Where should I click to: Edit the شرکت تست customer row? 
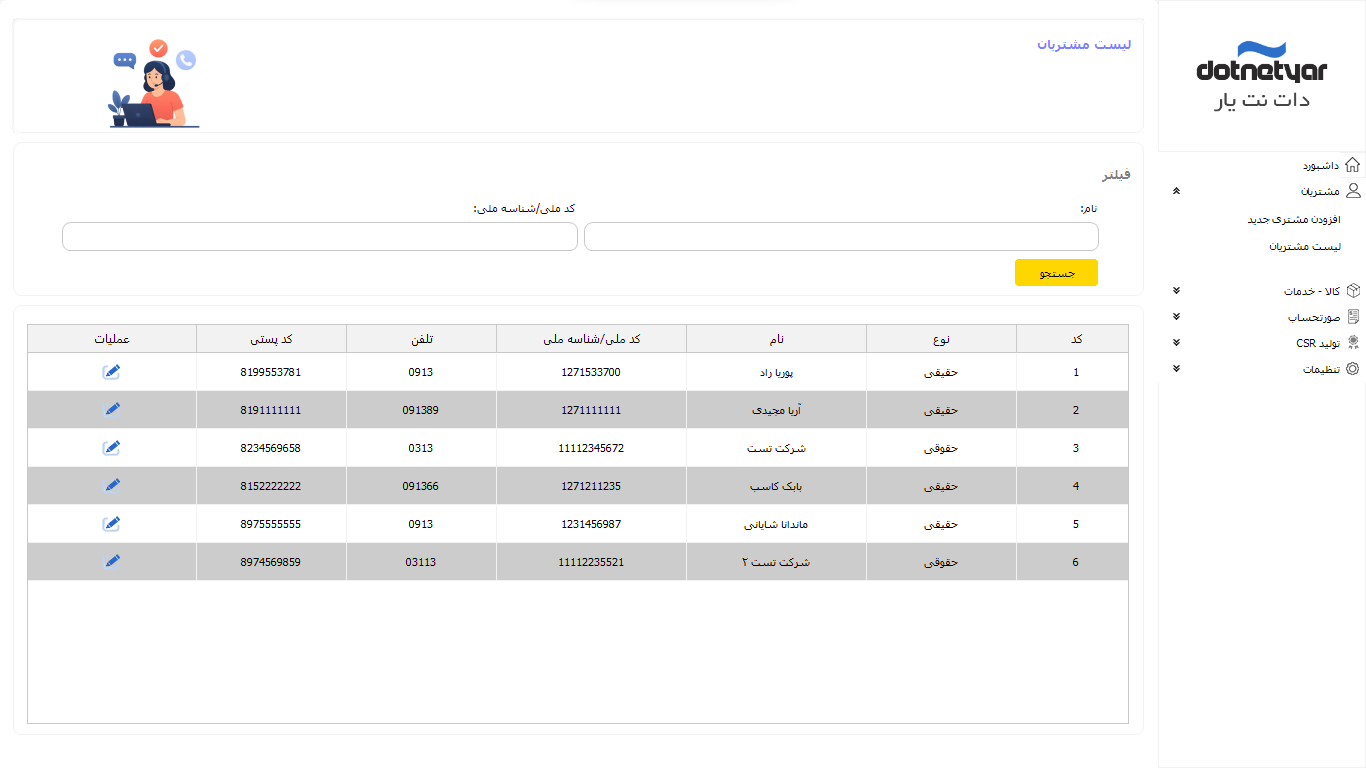click(x=112, y=448)
